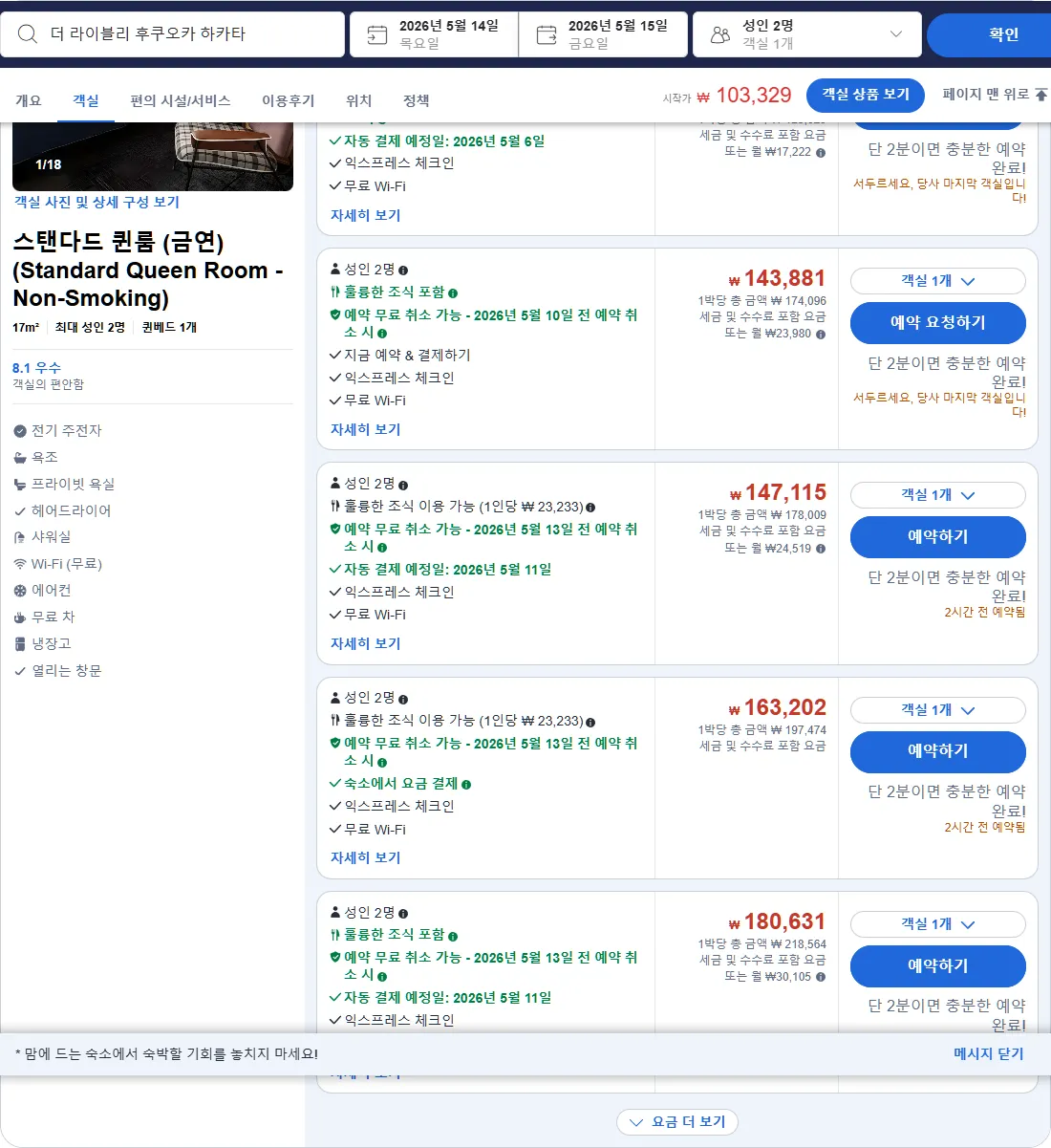
Task: Click the 프라이빗 욕실 amenity icon
Action: point(20,485)
